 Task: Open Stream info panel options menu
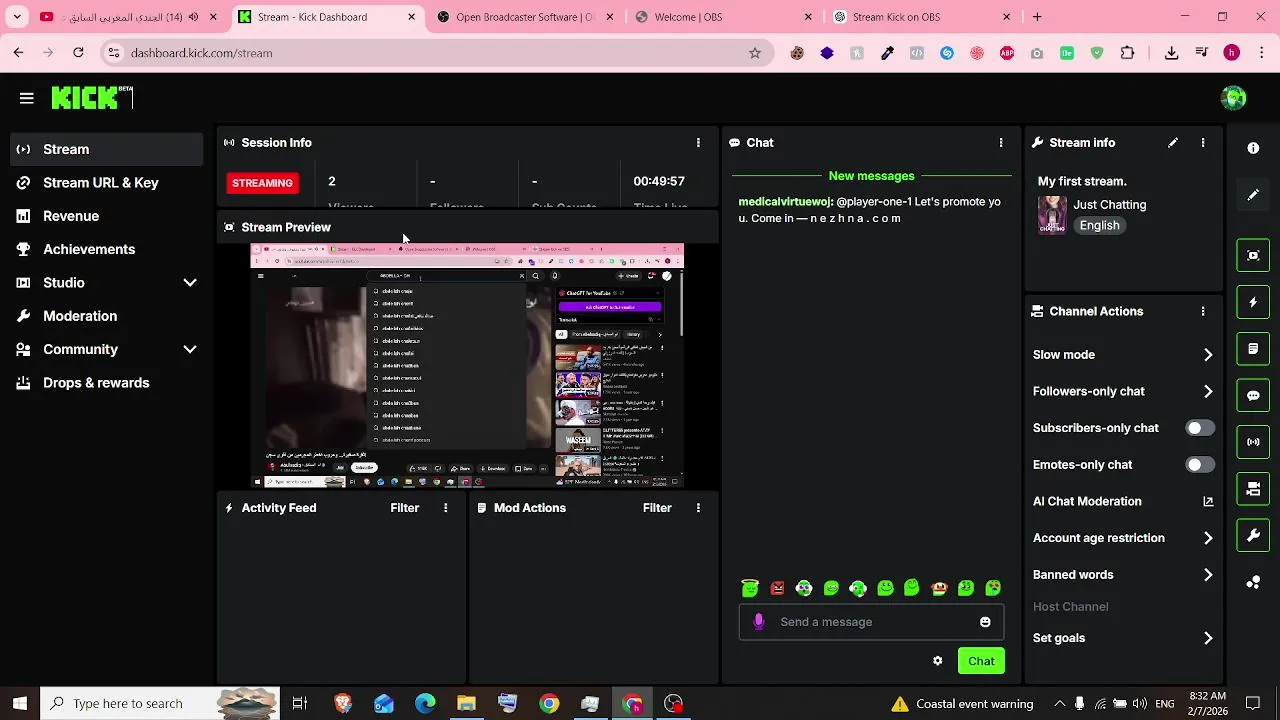click(1203, 143)
